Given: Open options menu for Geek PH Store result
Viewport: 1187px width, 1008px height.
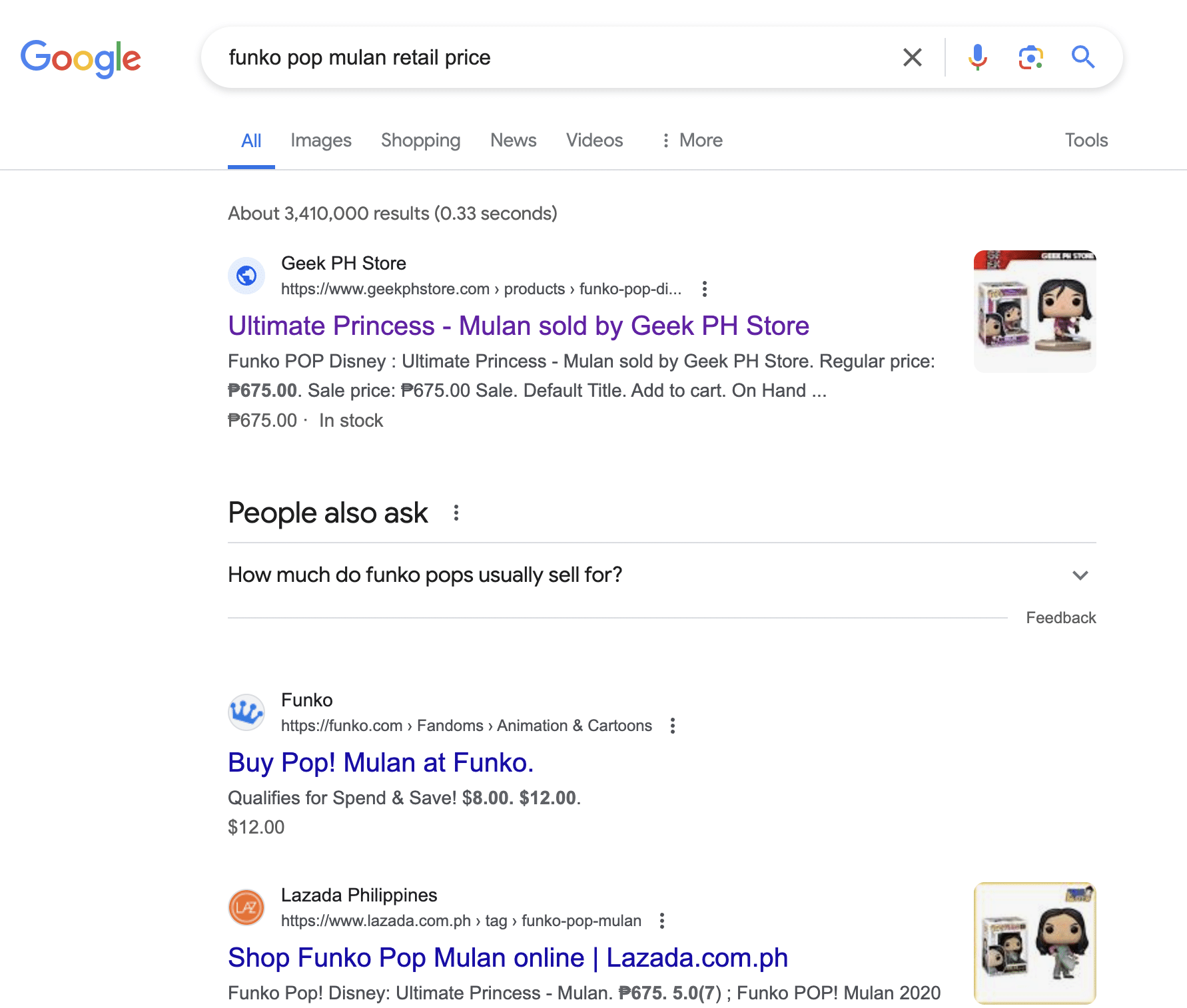Looking at the screenshot, I should pos(705,289).
